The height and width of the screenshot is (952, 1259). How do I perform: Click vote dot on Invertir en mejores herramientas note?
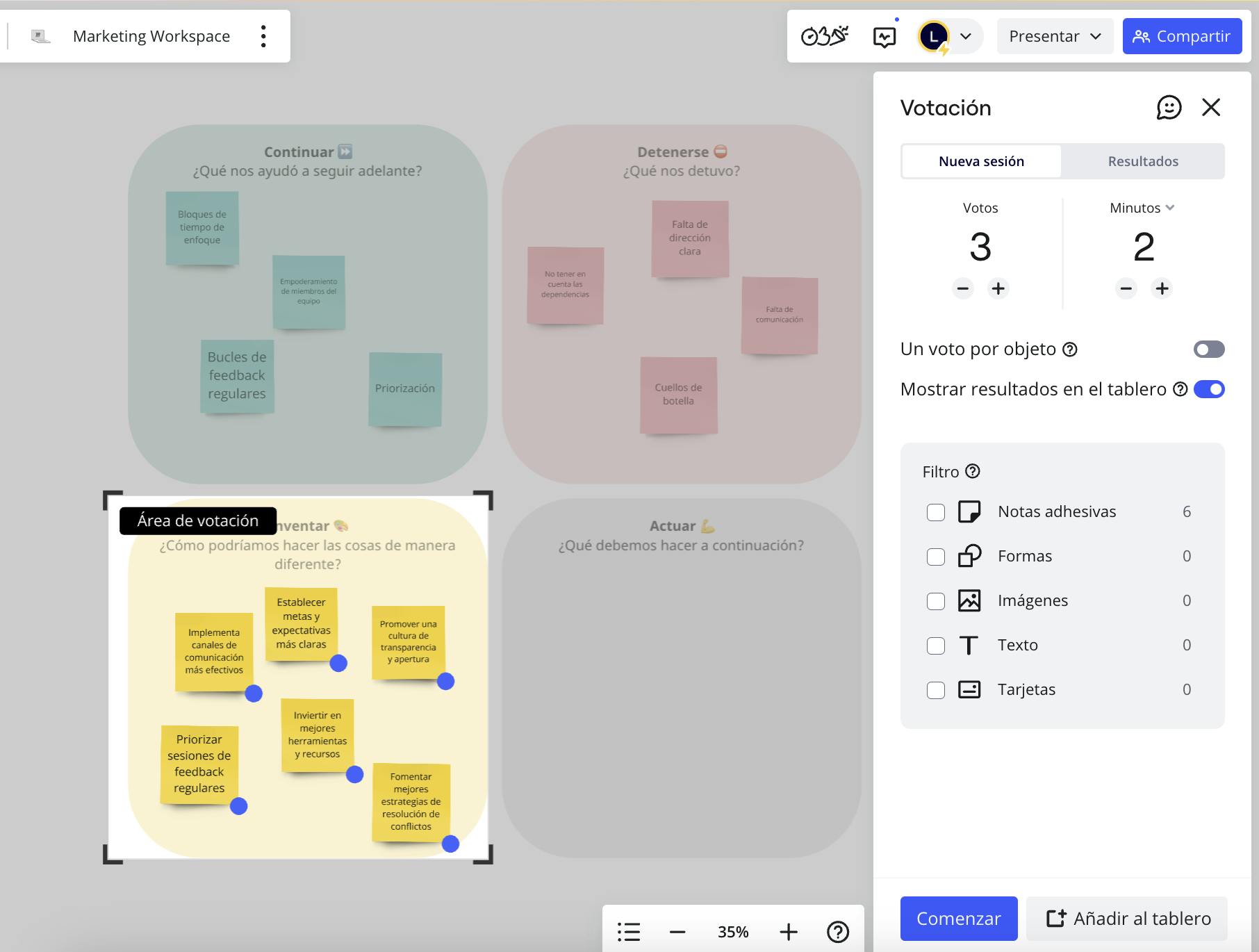pyautogui.click(x=355, y=775)
